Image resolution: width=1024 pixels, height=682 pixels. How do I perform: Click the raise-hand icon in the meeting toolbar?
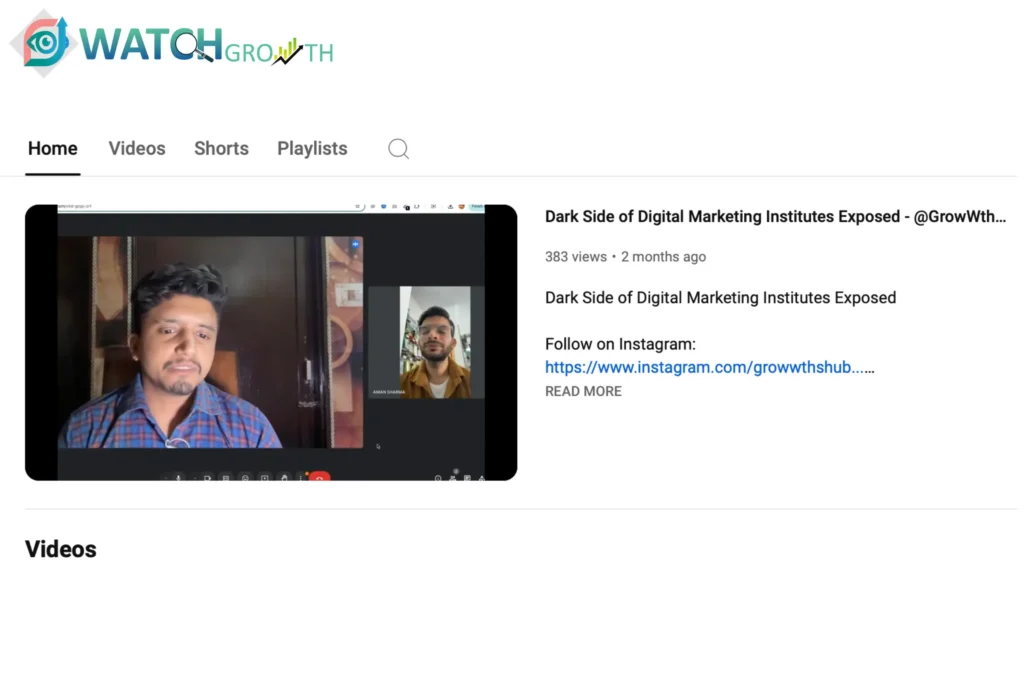point(284,478)
